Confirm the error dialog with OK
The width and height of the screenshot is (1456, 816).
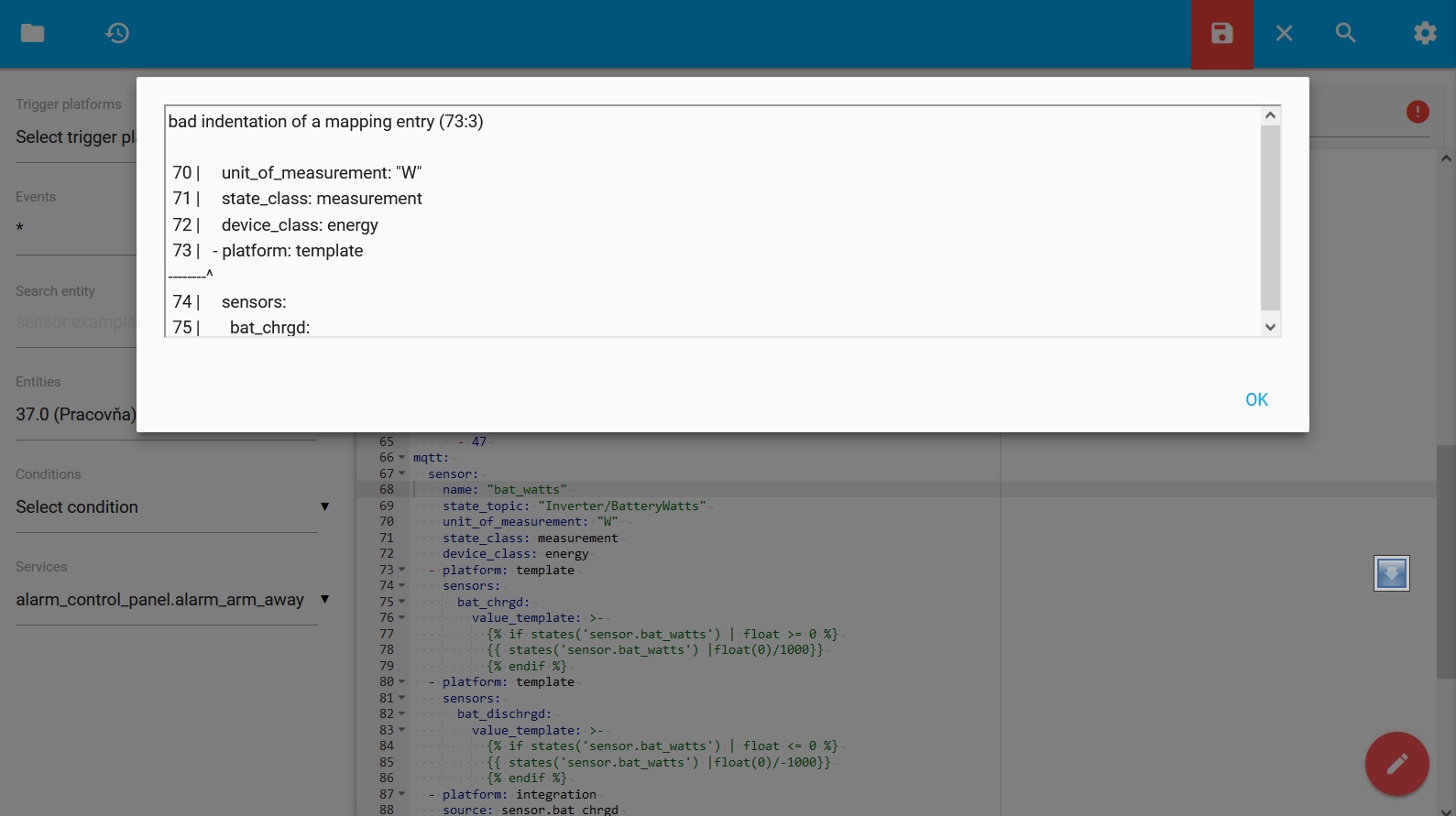pyautogui.click(x=1256, y=399)
